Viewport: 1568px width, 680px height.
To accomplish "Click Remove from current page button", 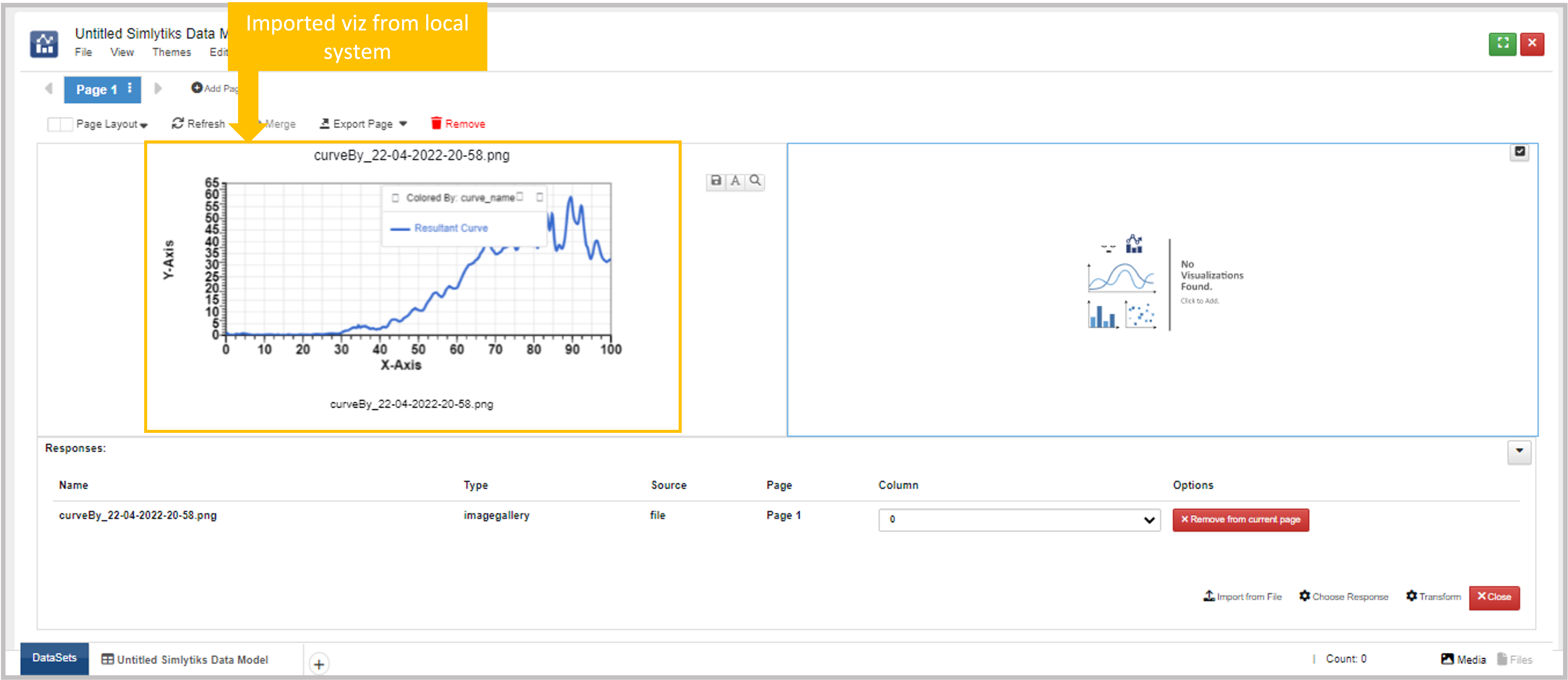I will click(1241, 520).
